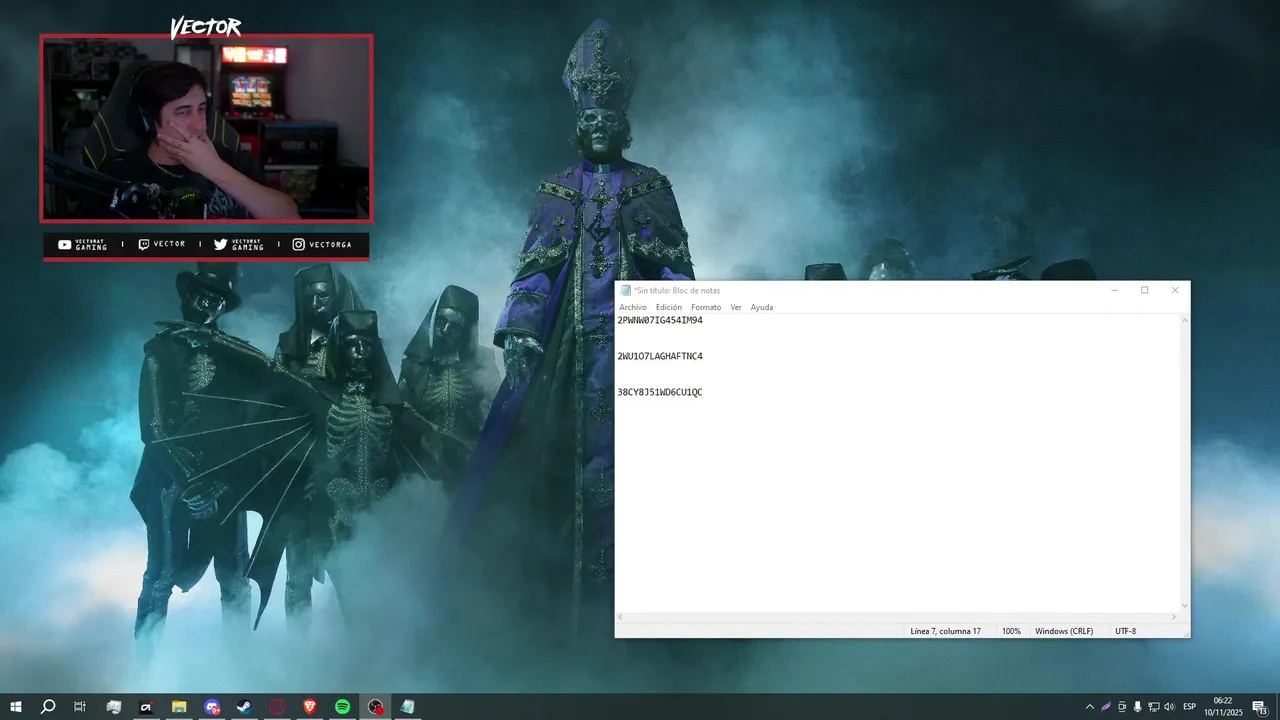Open the Ayuda menu in Notepad
This screenshot has width=1280, height=720.
[x=762, y=307]
